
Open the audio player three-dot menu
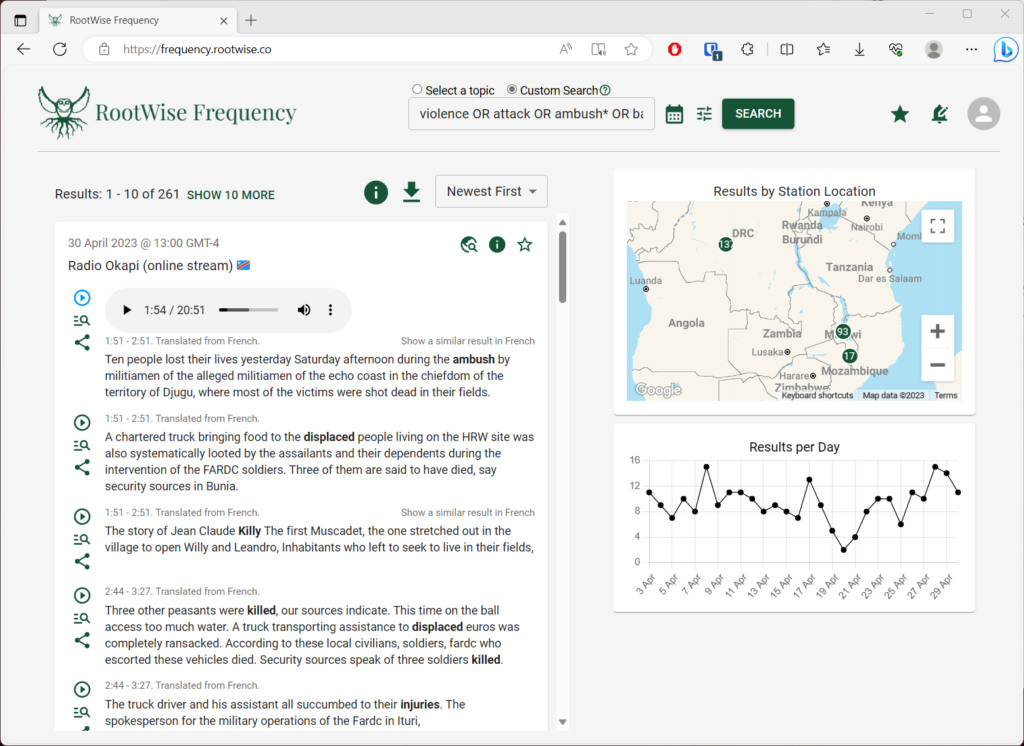click(330, 309)
